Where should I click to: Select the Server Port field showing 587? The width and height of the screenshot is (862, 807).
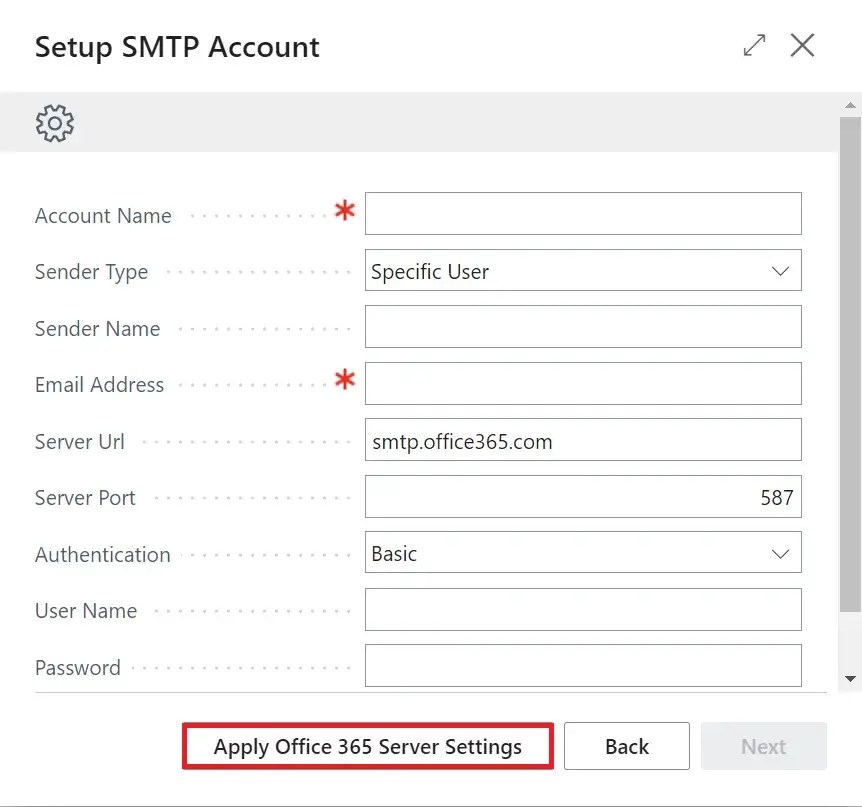coord(583,496)
